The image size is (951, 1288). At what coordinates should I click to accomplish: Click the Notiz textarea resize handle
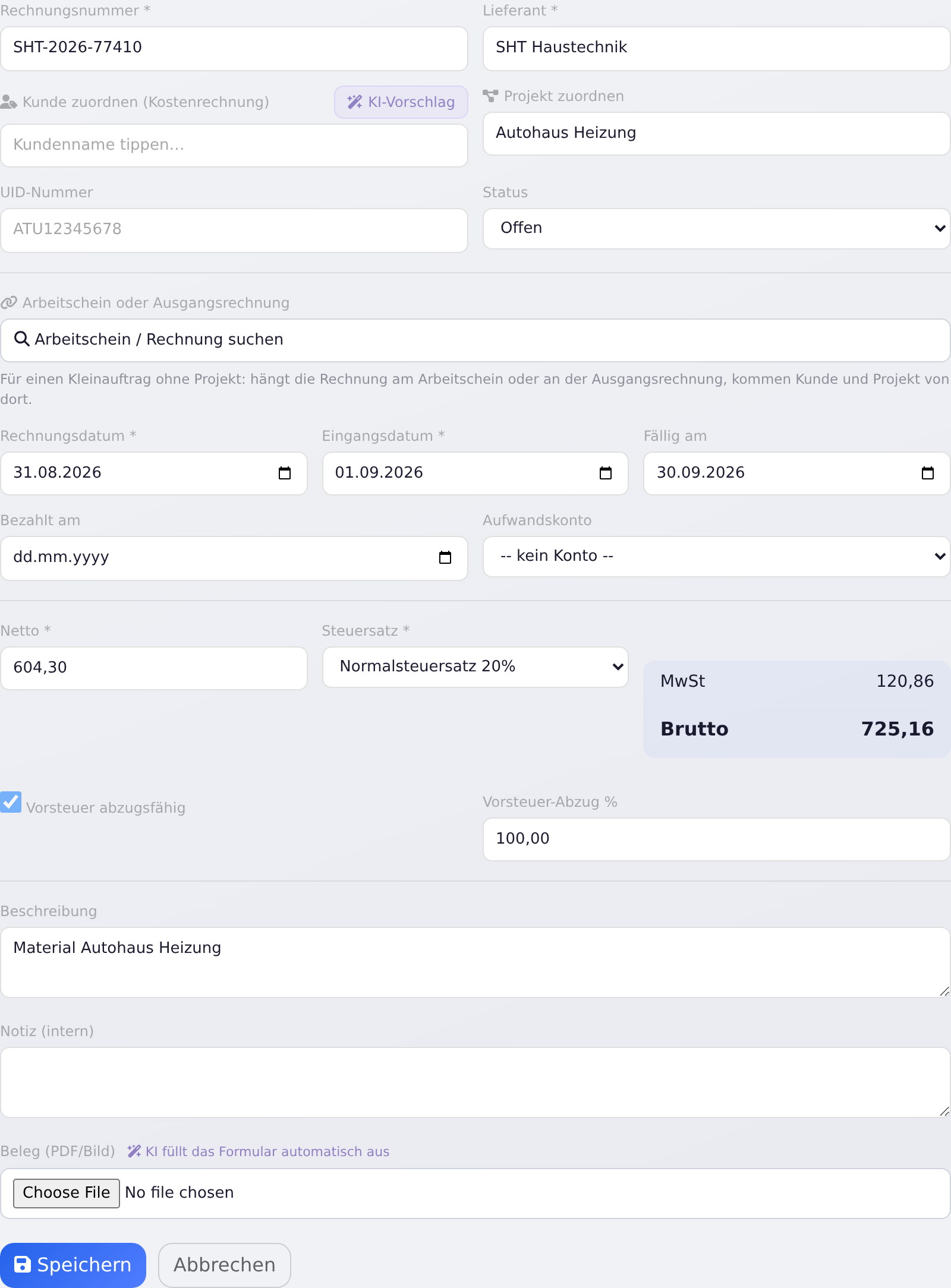click(x=944, y=1111)
